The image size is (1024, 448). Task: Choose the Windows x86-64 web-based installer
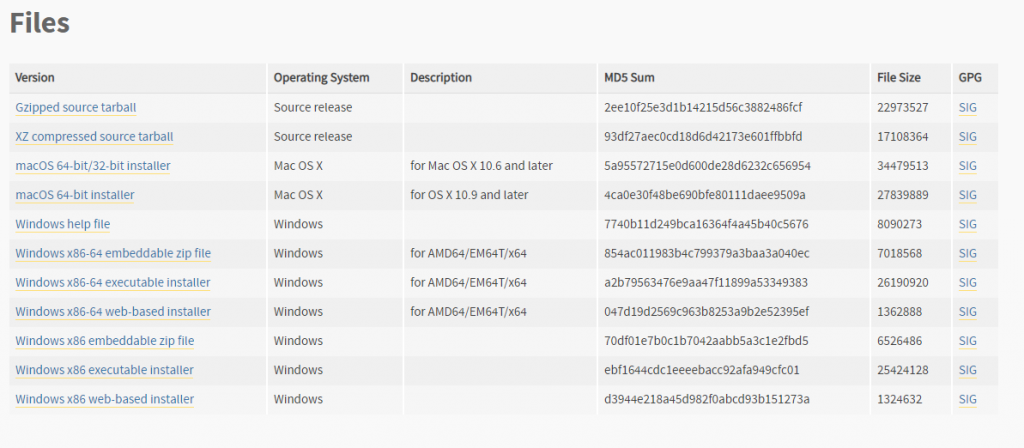click(113, 312)
